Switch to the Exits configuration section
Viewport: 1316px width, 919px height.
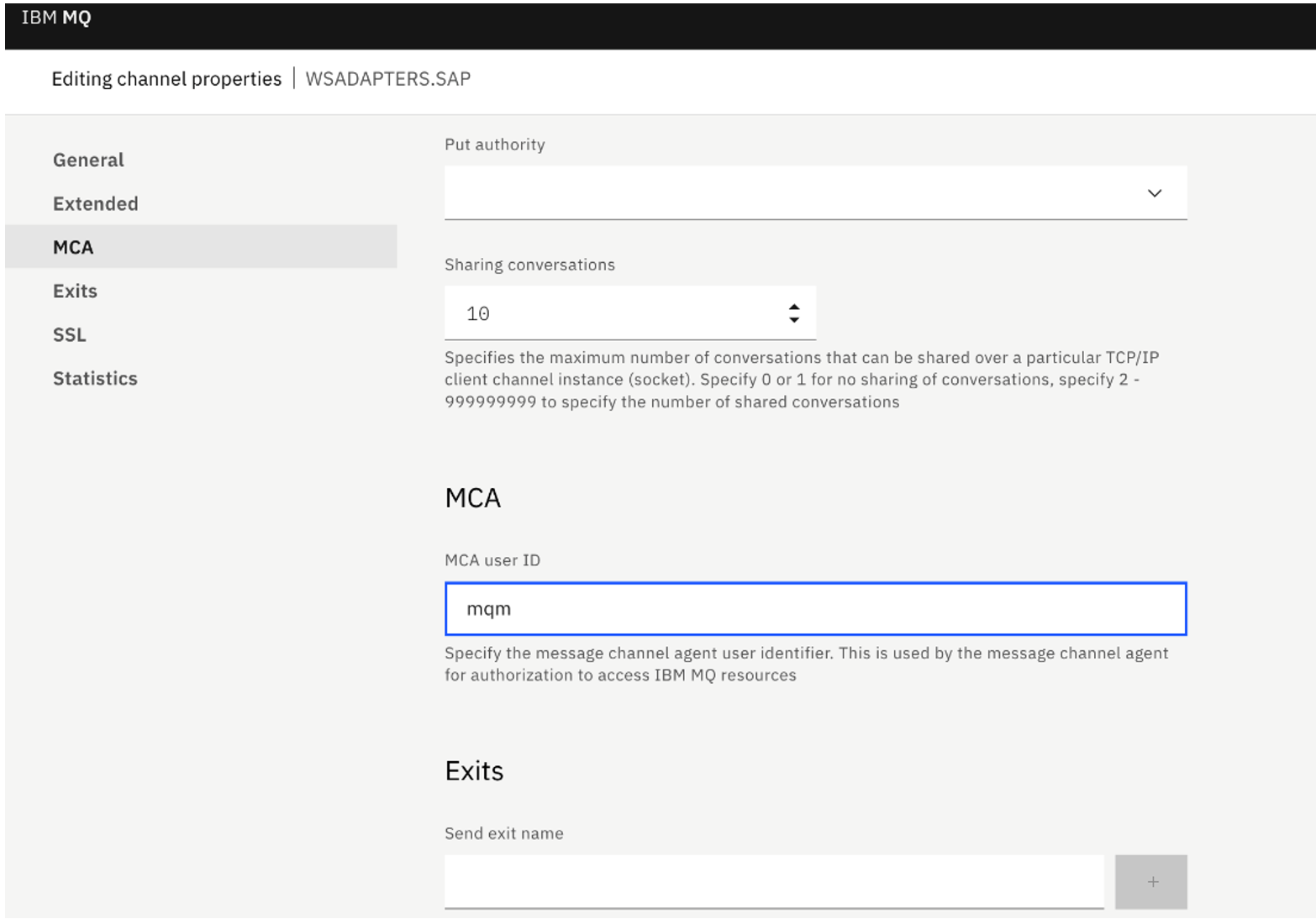point(75,291)
